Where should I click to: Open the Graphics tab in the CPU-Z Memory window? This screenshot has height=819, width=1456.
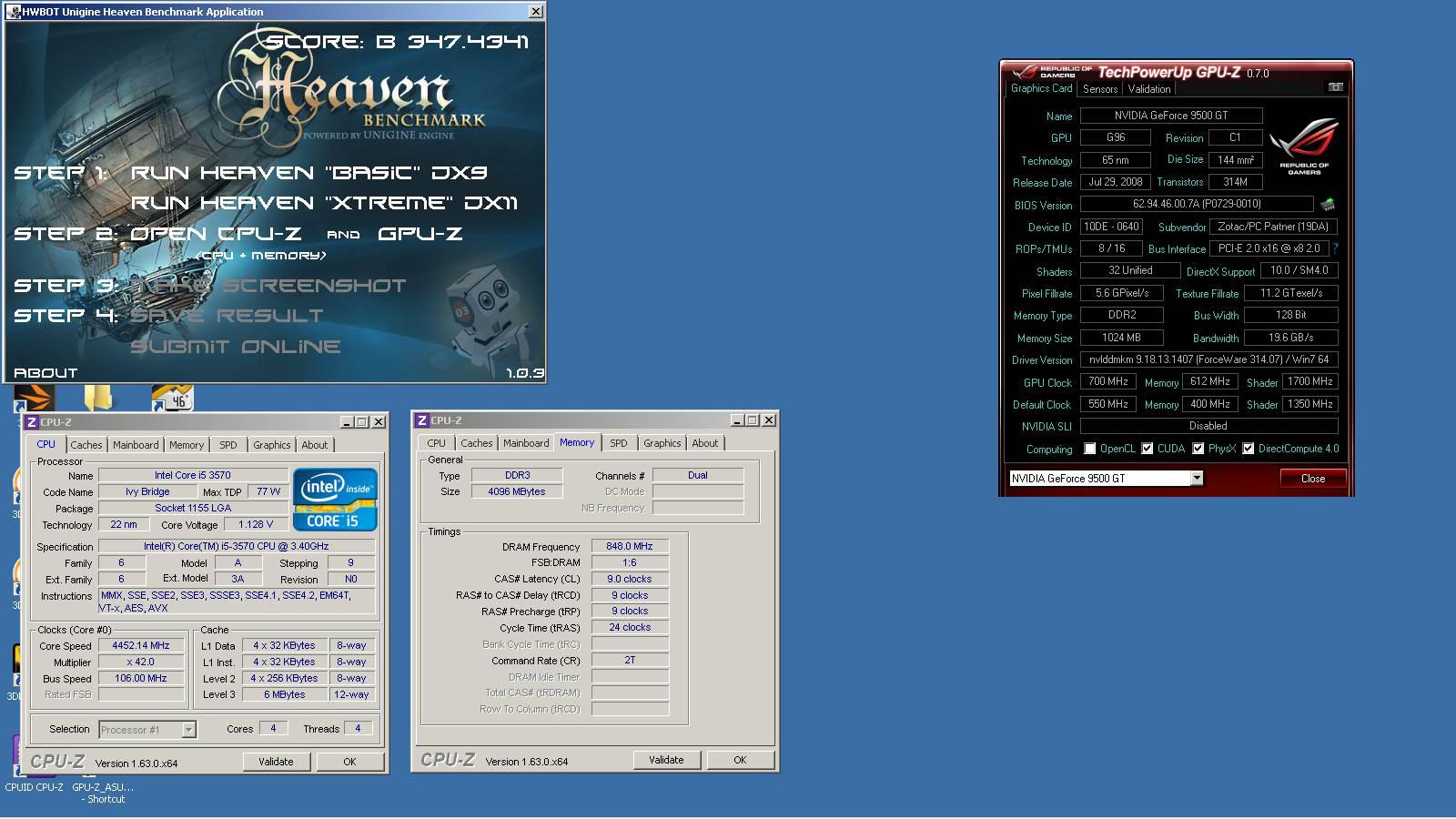click(662, 443)
